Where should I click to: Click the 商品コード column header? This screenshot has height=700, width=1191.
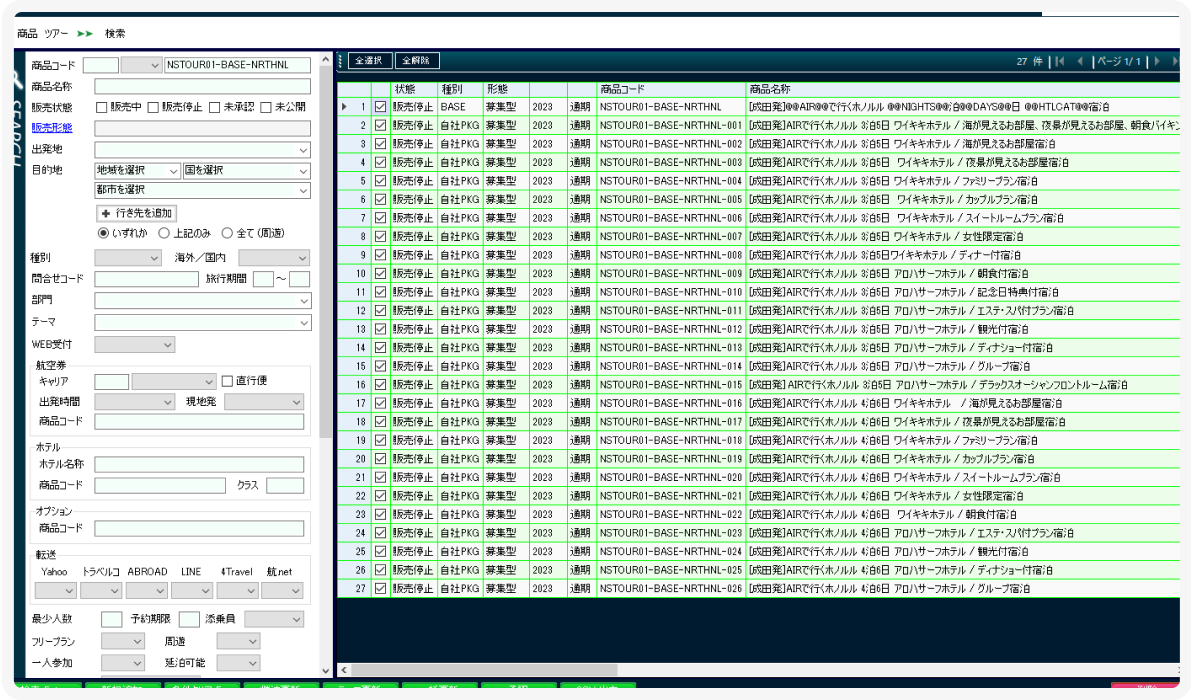click(670, 89)
